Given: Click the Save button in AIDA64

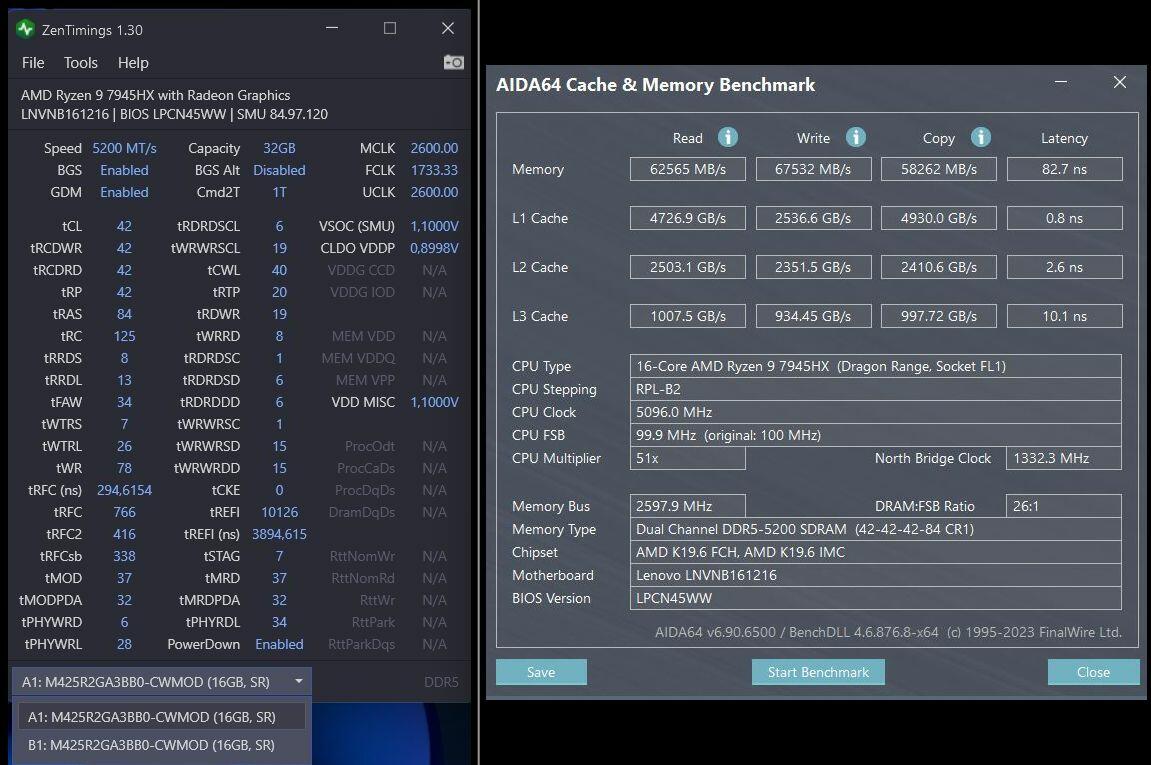Looking at the screenshot, I should coord(541,672).
